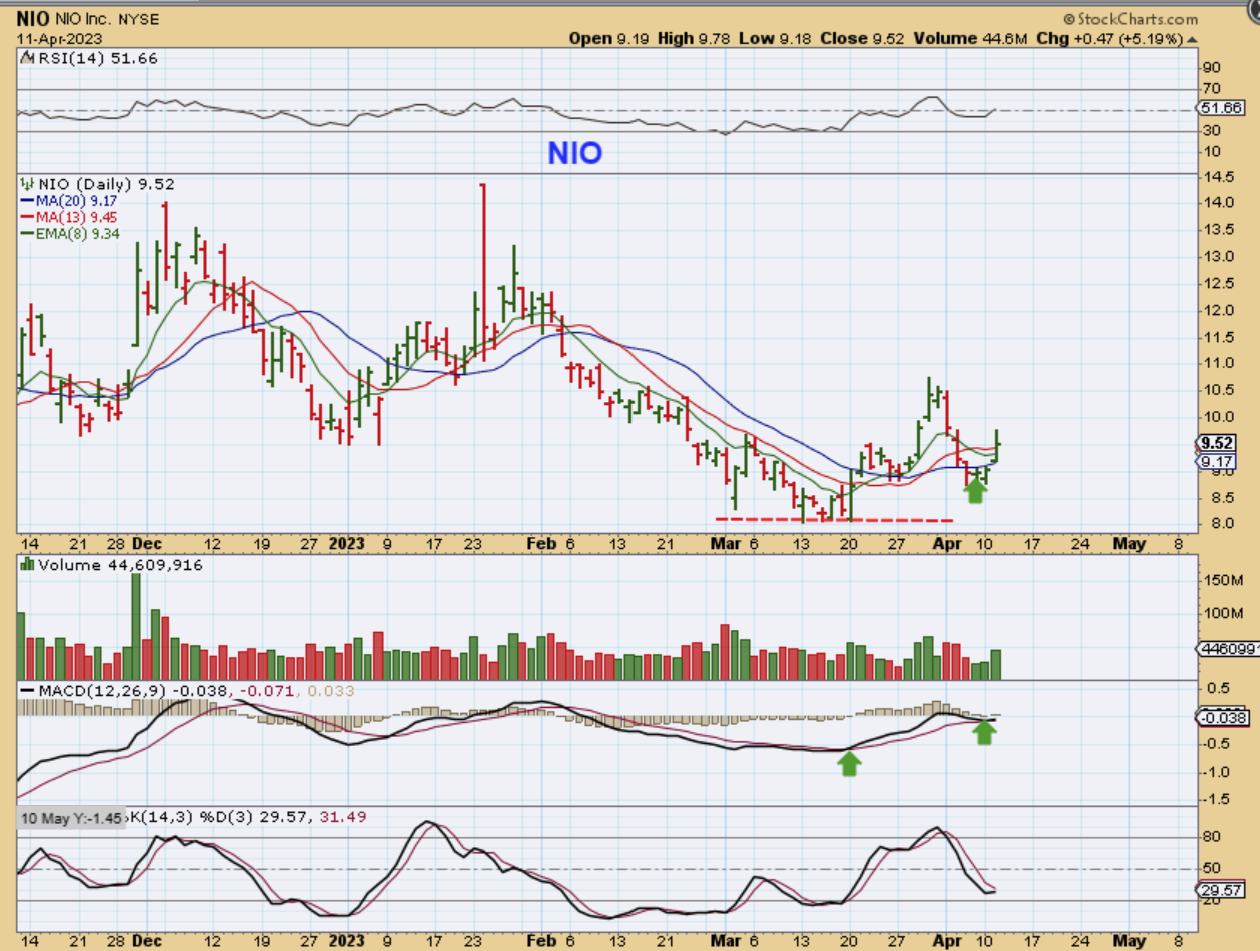Click the 'Open 9.19' header value
The width and height of the screenshot is (1260, 951).
[x=608, y=38]
